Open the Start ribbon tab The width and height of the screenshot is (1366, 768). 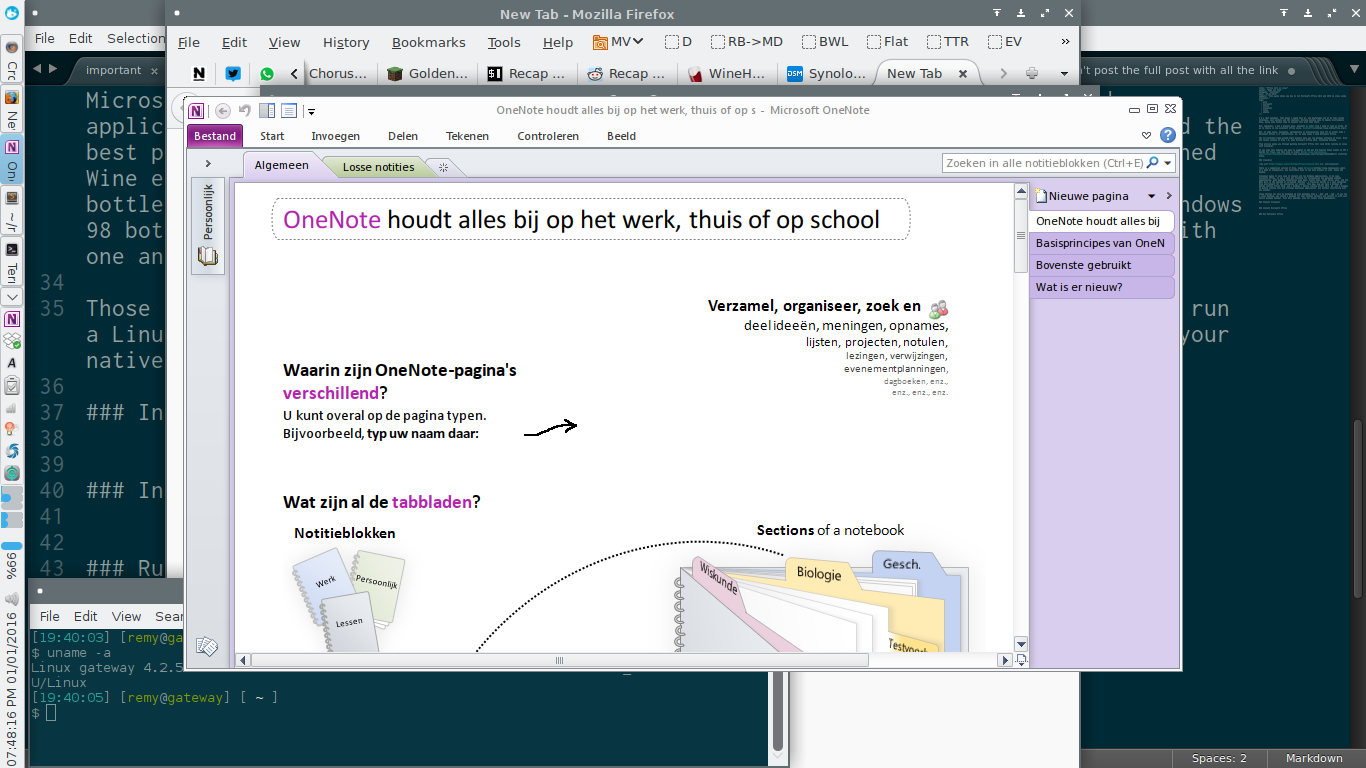pos(272,136)
